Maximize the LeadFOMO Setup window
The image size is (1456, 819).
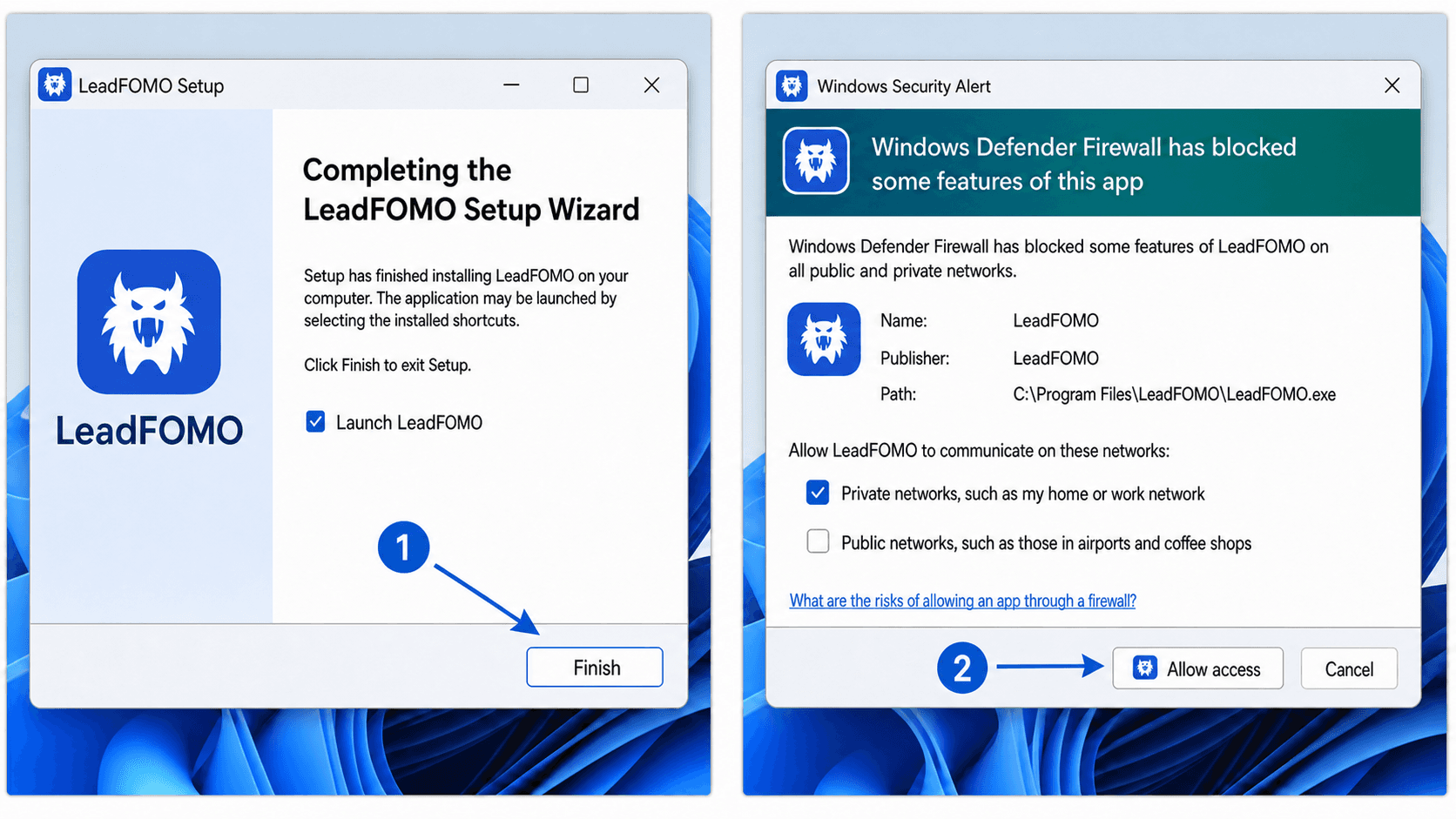tap(581, 84)
